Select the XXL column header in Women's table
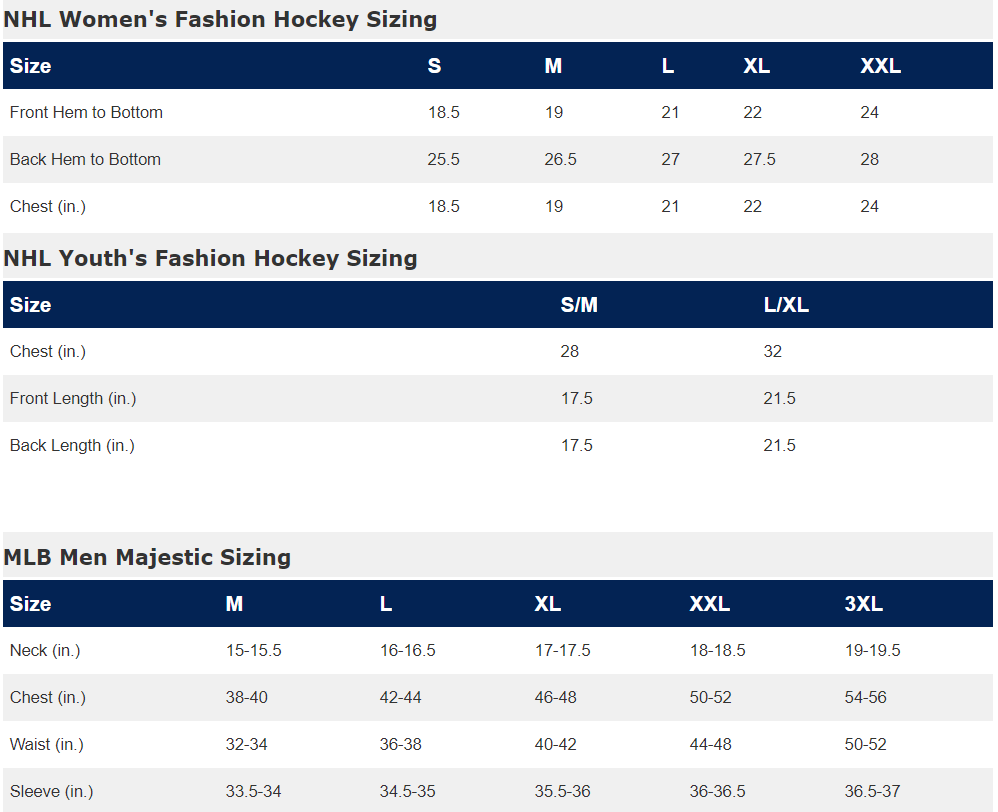Screen dimensions: 998x812 pyautogui.click(x=880, y=66)
